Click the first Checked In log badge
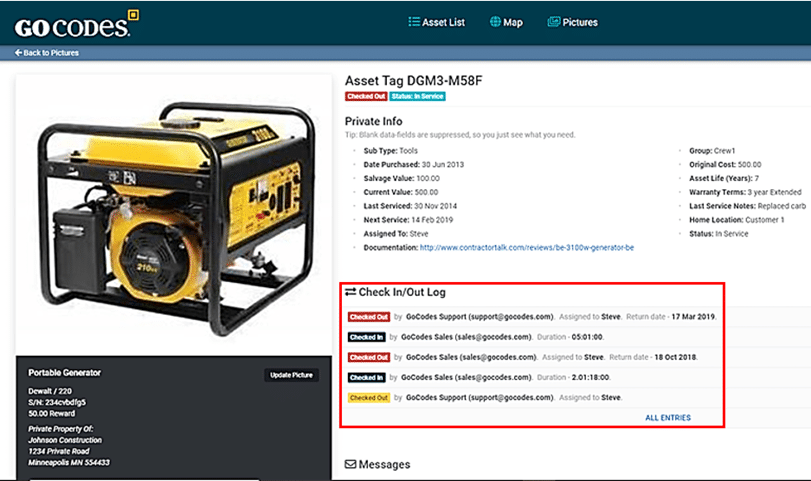811x481 pixels. pyautogui.click(x=366, y=337)
